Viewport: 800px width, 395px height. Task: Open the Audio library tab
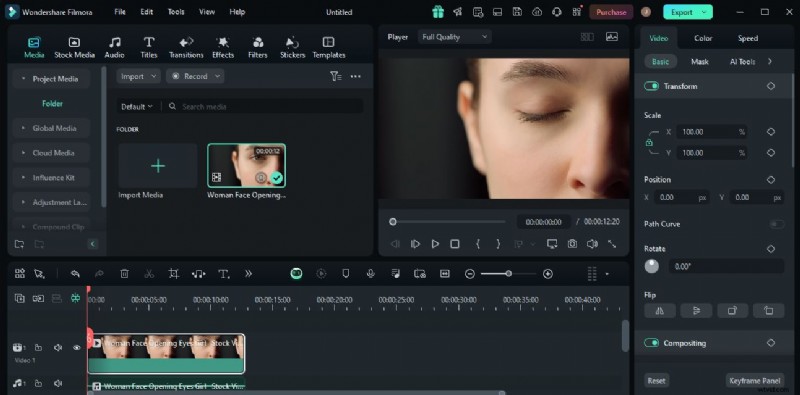[x=115, y=47]
